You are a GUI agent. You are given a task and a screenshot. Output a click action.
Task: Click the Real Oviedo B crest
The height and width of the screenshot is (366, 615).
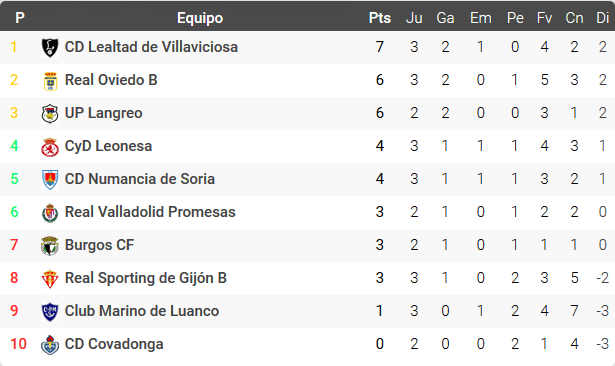point(50,81)
